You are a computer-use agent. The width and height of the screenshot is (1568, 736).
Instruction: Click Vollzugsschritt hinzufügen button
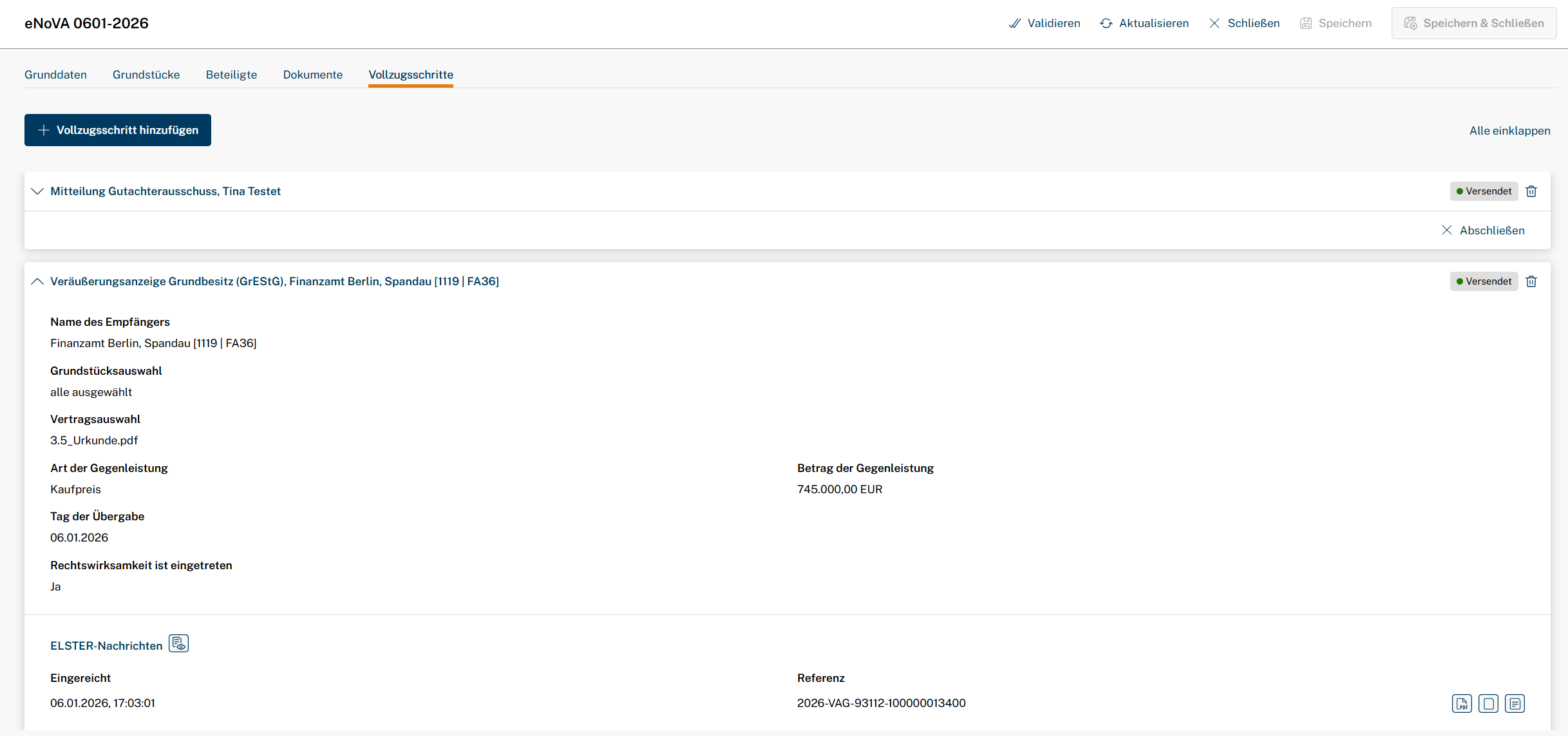coord(118,130)
